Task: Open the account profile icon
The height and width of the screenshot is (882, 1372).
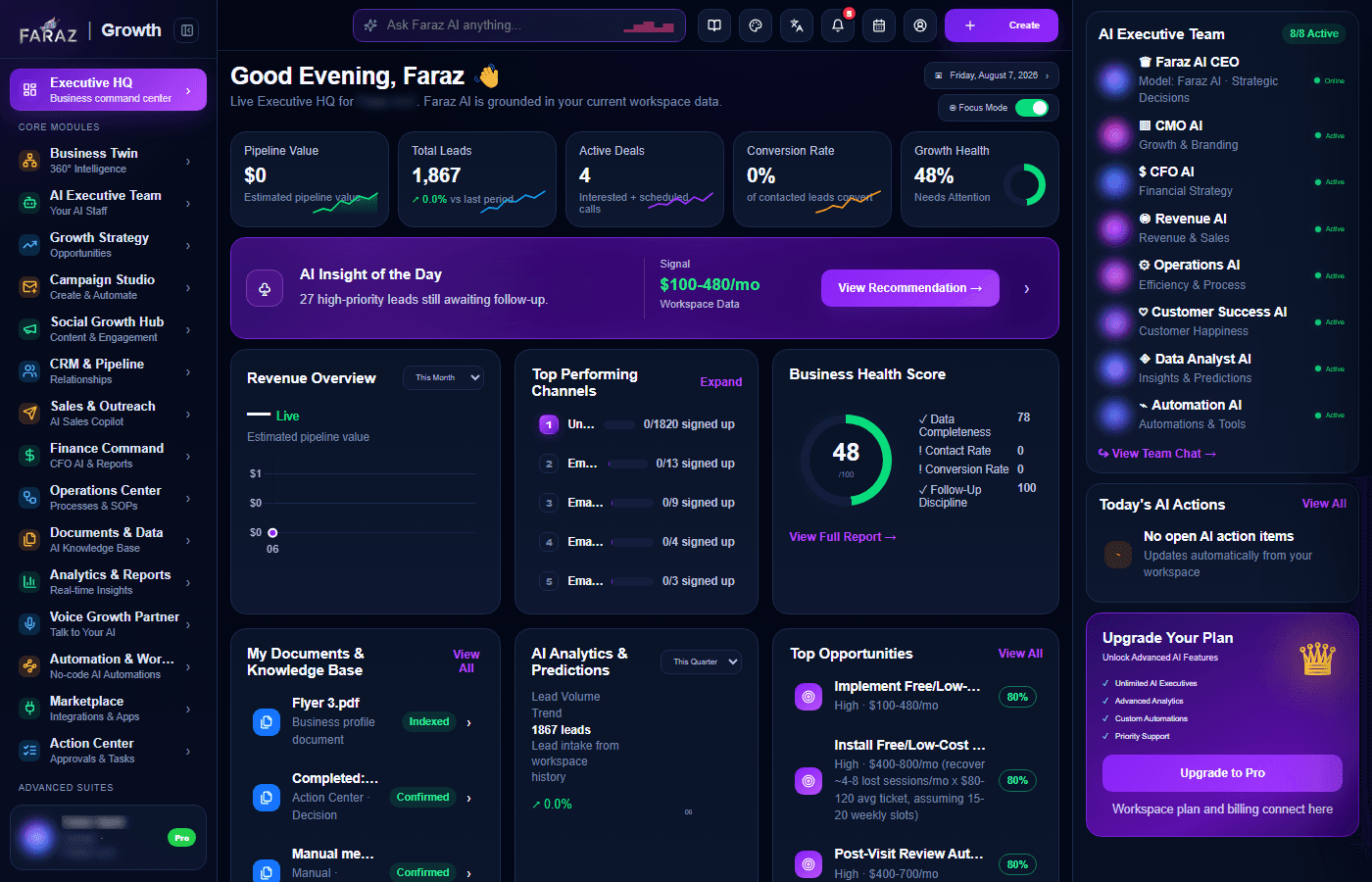Action: [920, 25]
